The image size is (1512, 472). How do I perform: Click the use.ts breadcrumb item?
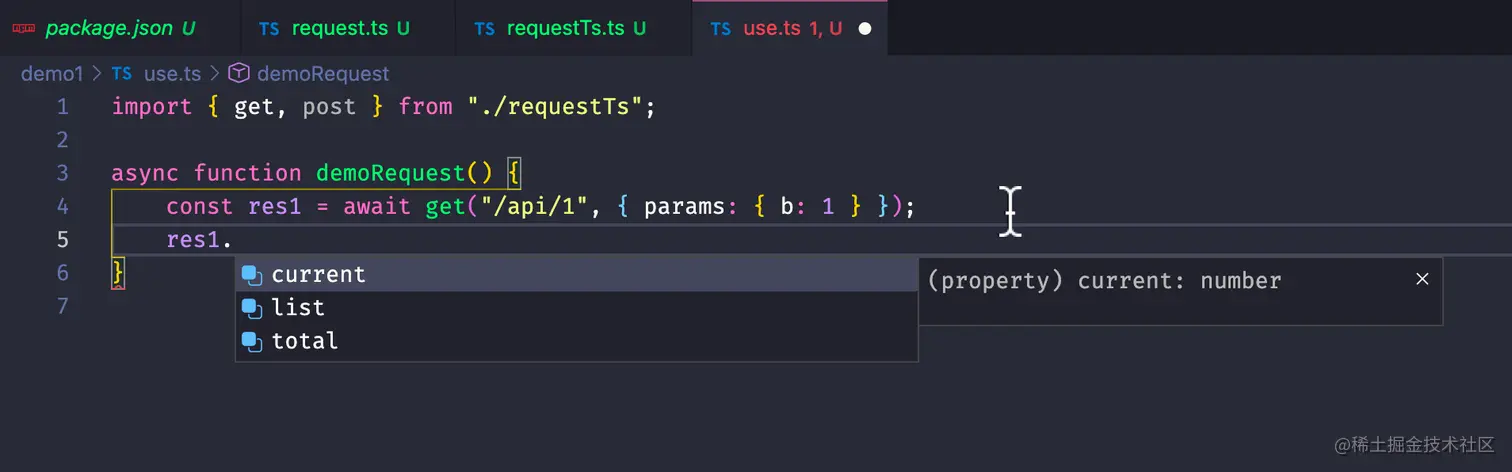pos(172,74)
